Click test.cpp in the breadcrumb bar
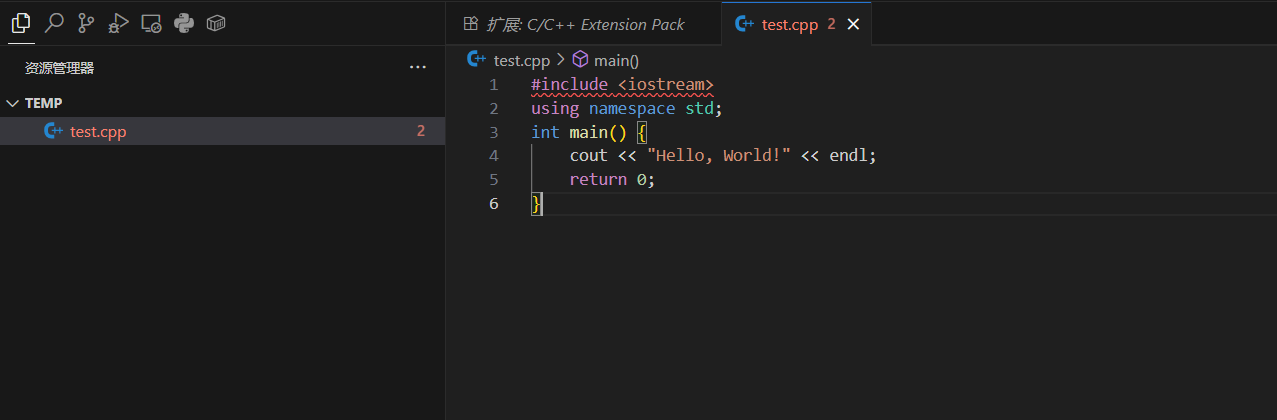This screenshot has height=420, width=1277. (521, 60)
